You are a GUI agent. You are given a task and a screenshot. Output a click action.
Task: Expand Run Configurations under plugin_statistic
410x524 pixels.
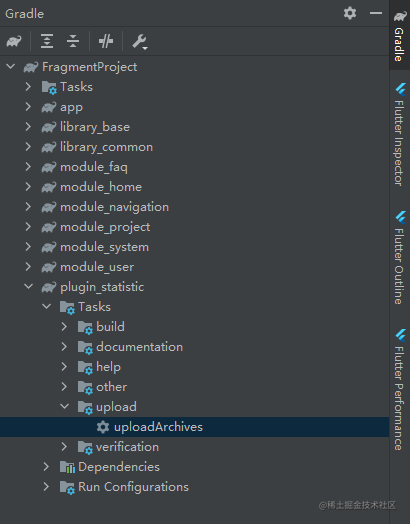[46, 487]
